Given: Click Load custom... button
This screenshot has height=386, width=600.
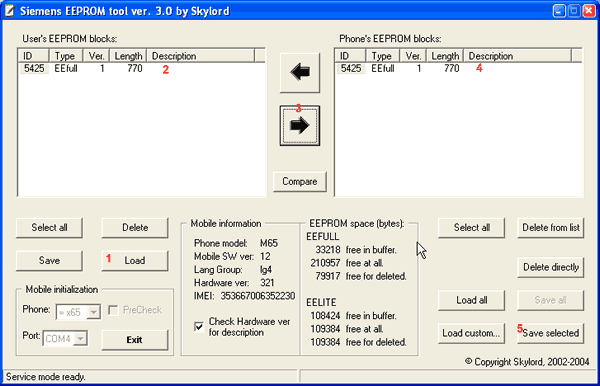Looking at the screenshot, I should 471,333.
